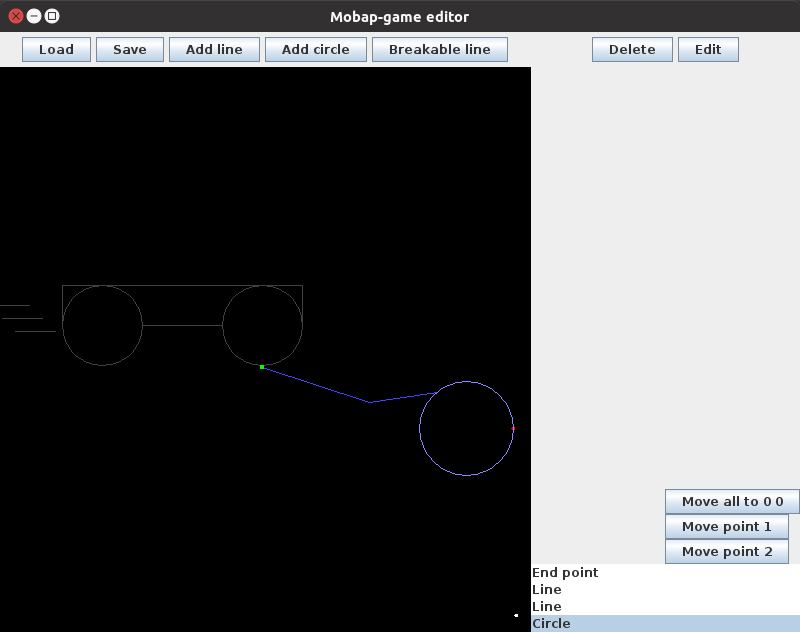Image resolution: width=800 pixels, height=632 pixels.
Task: Click the Mobap-game editor title bar
Action: pyautogui.click(x=399, y=16)
